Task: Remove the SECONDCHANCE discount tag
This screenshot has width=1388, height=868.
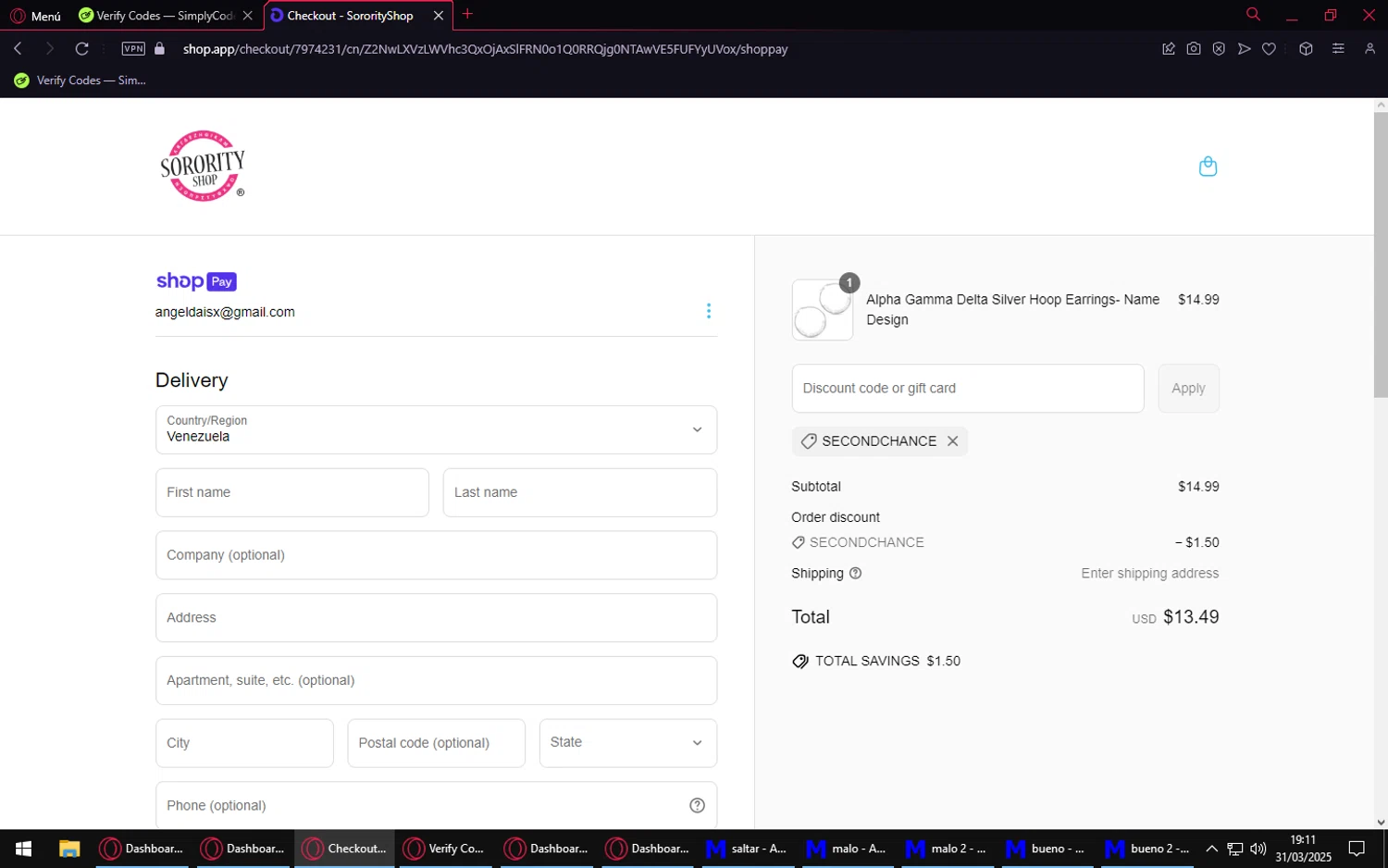Action: [952, 441]
